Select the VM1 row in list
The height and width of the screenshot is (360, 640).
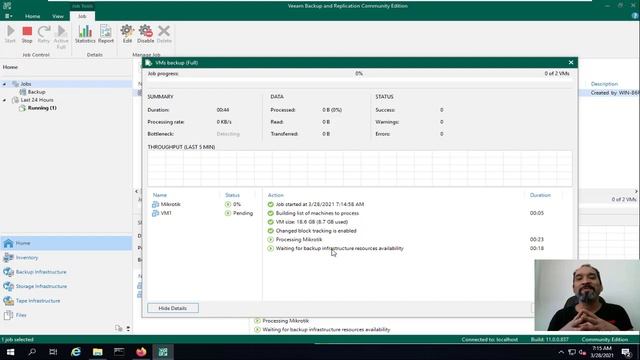[203, 213]
